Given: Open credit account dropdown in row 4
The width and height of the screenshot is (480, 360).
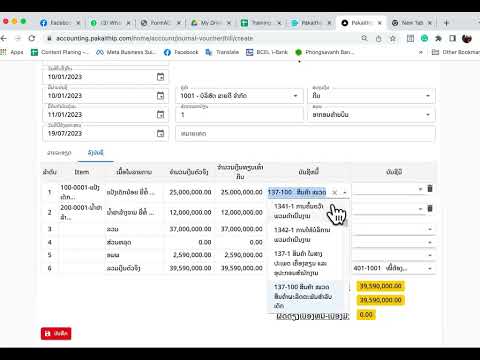Looking at the screenshot, I should 430,242.
